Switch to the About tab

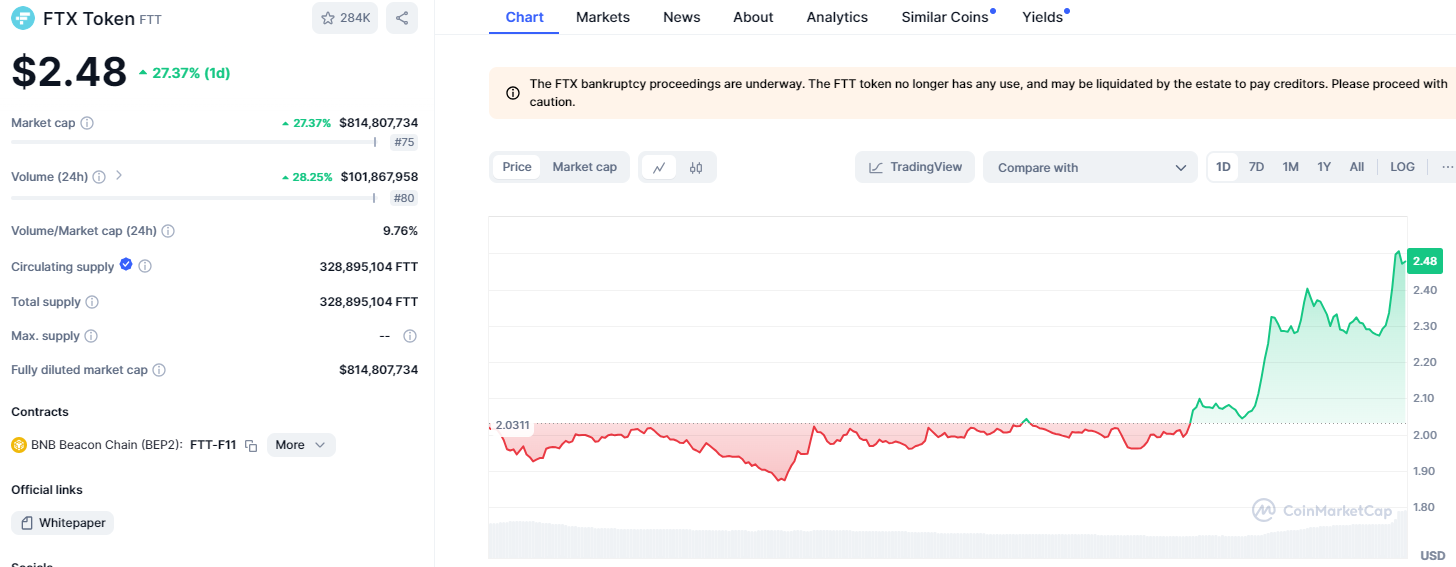coord(753,17)
